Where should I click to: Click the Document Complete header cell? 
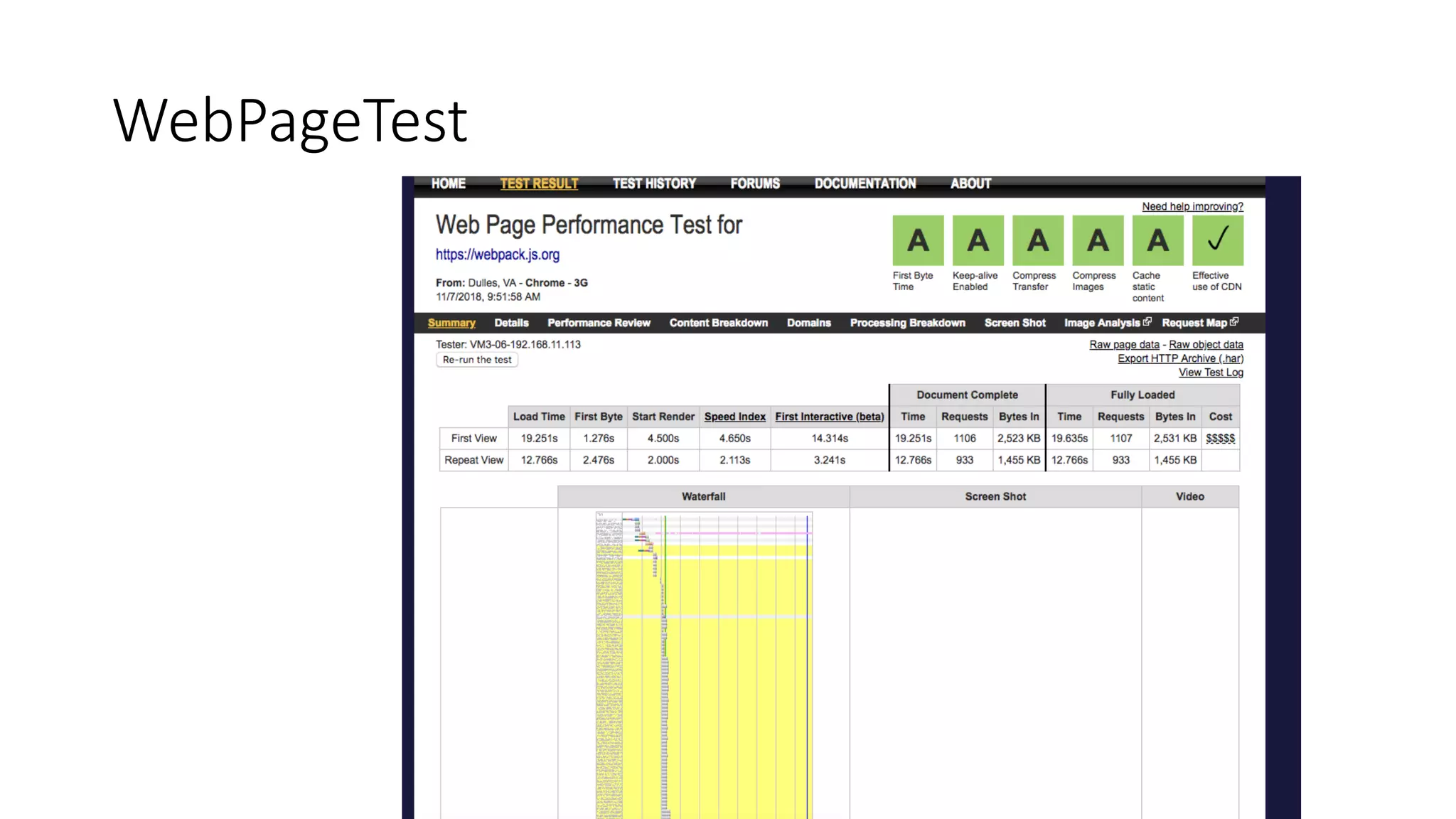point(967,395)
